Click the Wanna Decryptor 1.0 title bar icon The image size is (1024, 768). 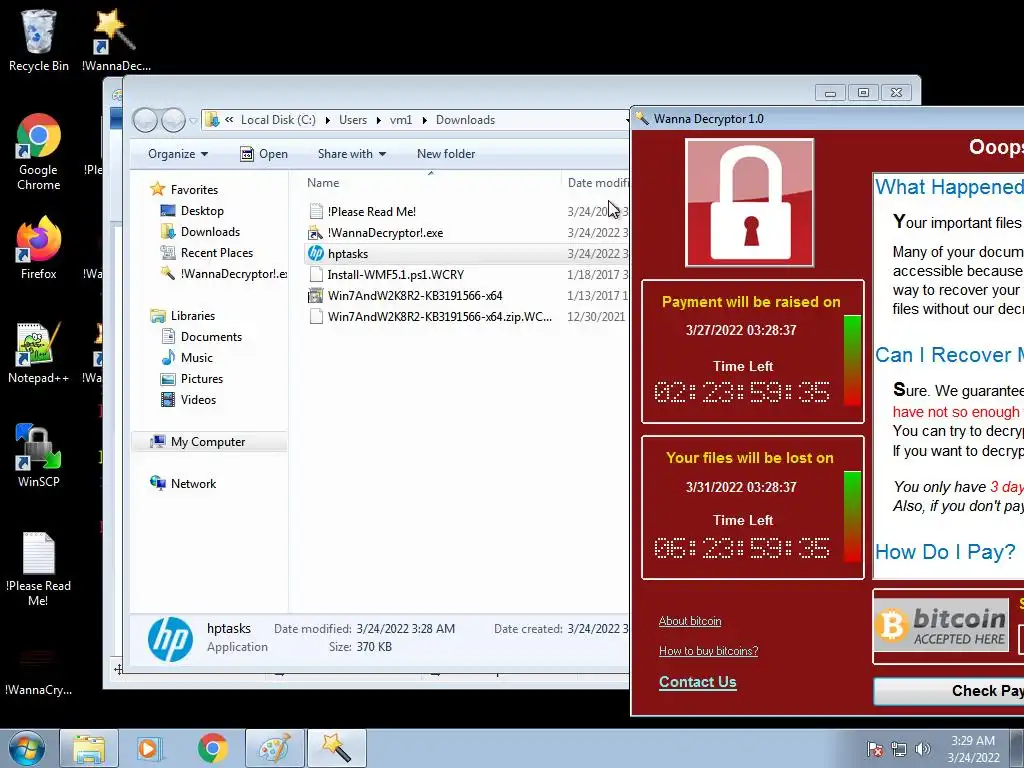642,118
